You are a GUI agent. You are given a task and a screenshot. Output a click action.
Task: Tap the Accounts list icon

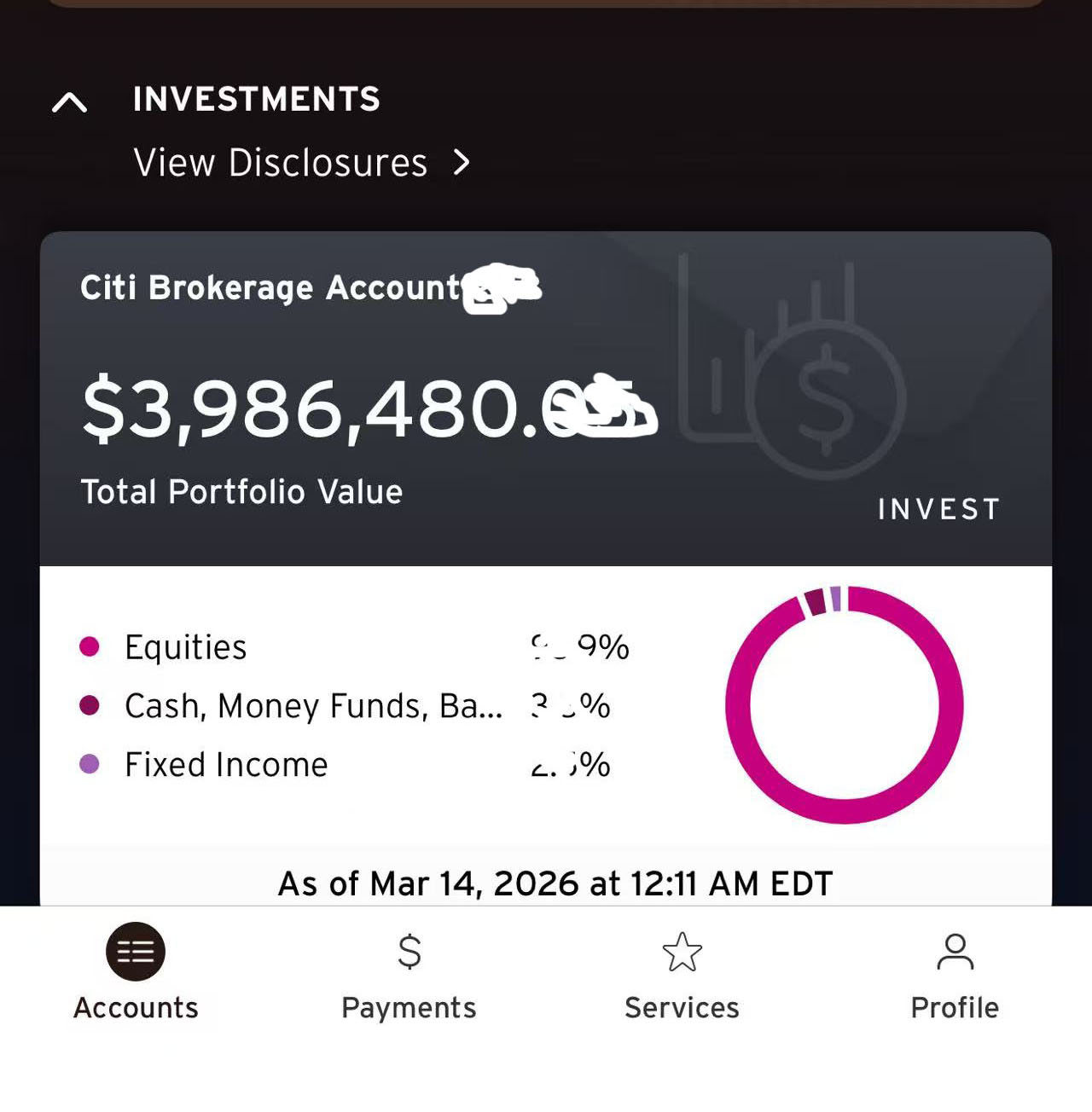(136, 952)
